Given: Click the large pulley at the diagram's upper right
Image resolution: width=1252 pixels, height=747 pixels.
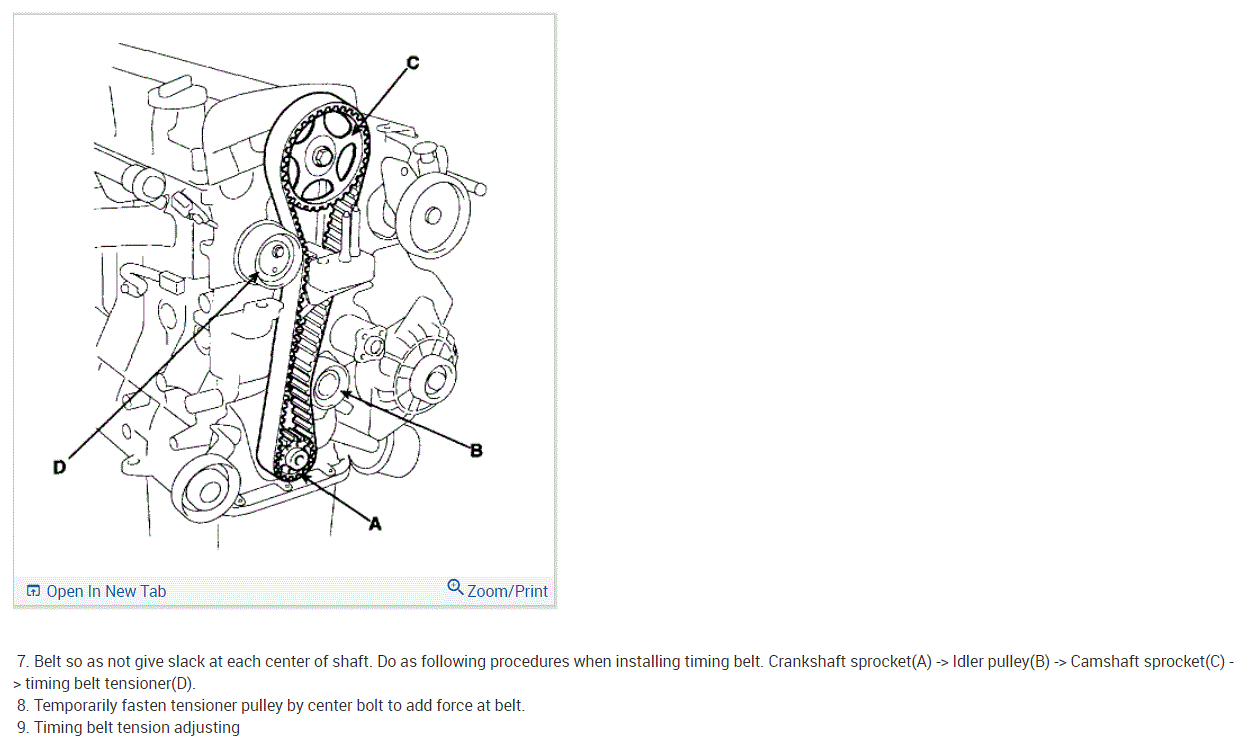Looking at the screenshot, I should 431,214.
